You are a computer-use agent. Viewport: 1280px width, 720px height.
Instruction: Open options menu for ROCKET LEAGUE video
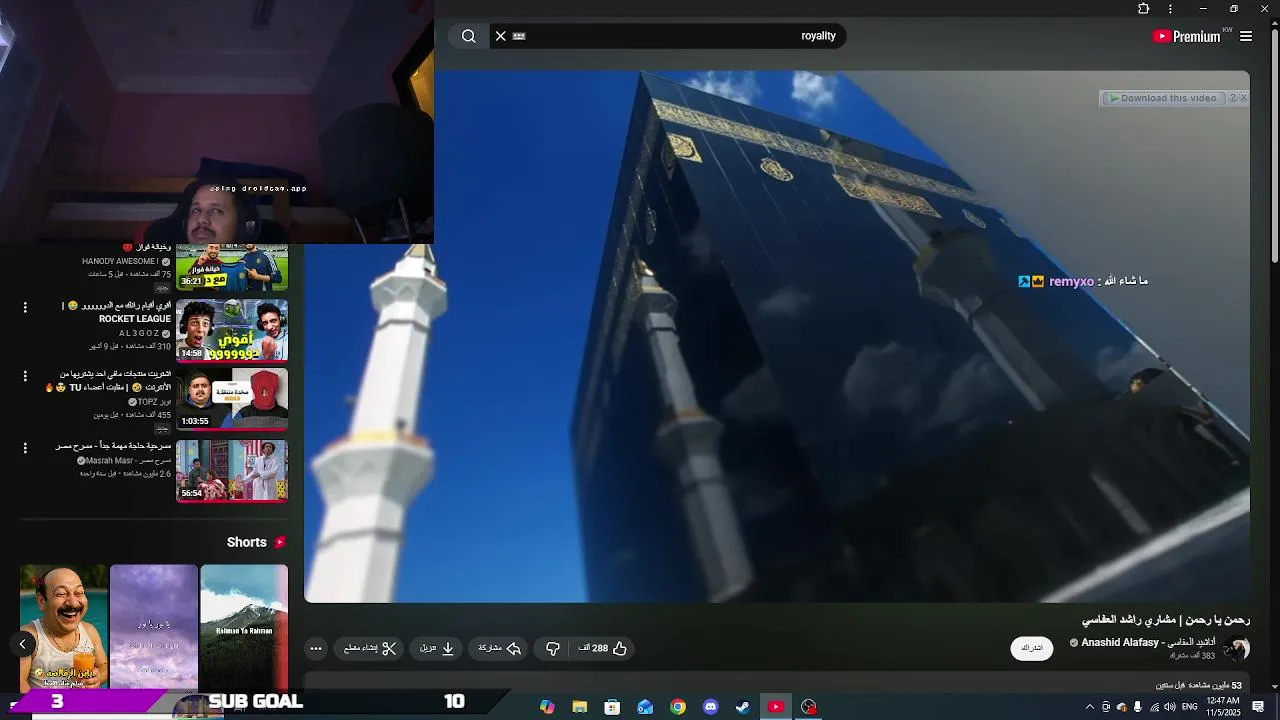click(x=25, y=308)
